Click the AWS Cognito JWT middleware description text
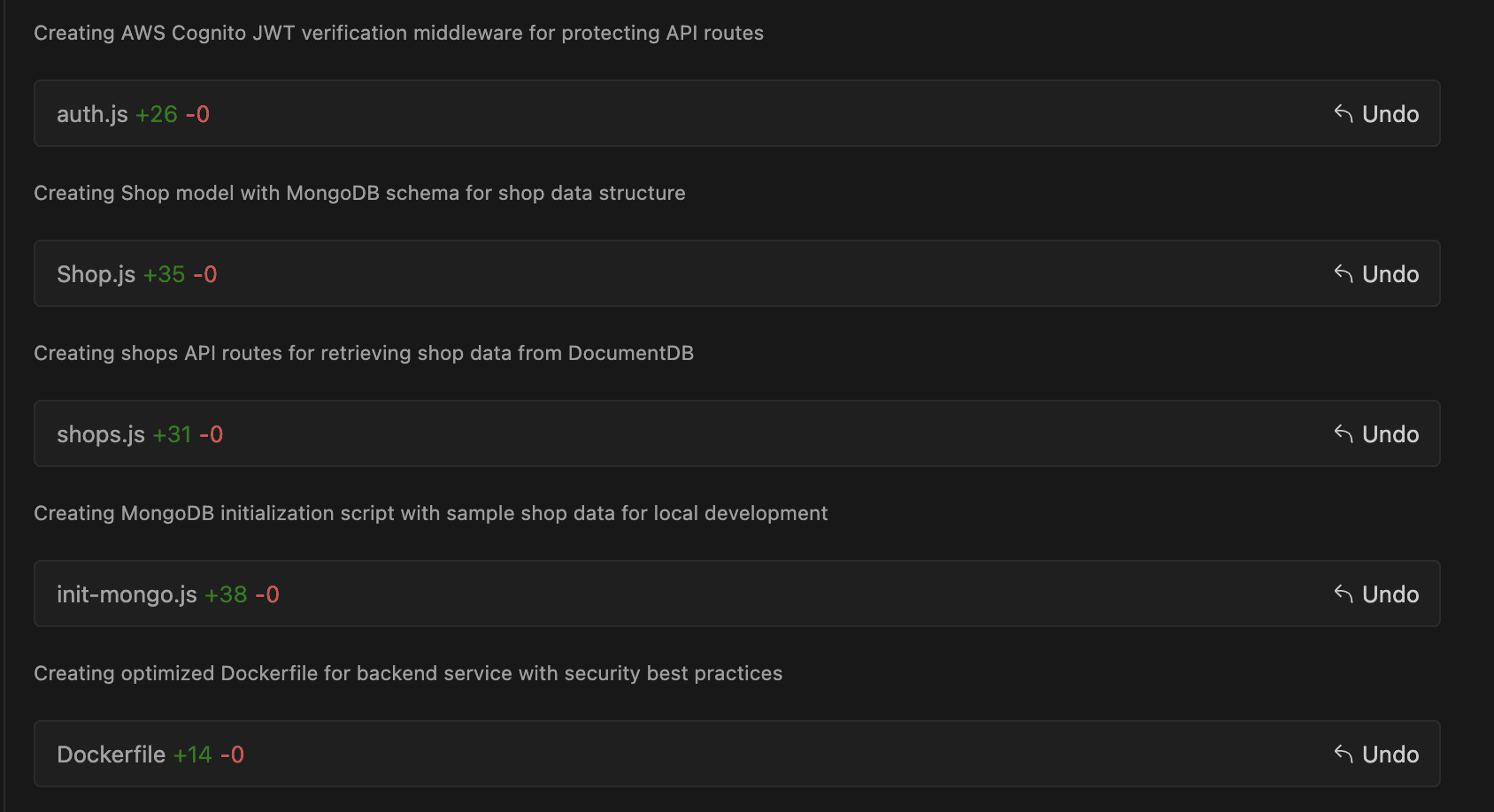Screen dimensions: 1494x812 tap(398, 33)
